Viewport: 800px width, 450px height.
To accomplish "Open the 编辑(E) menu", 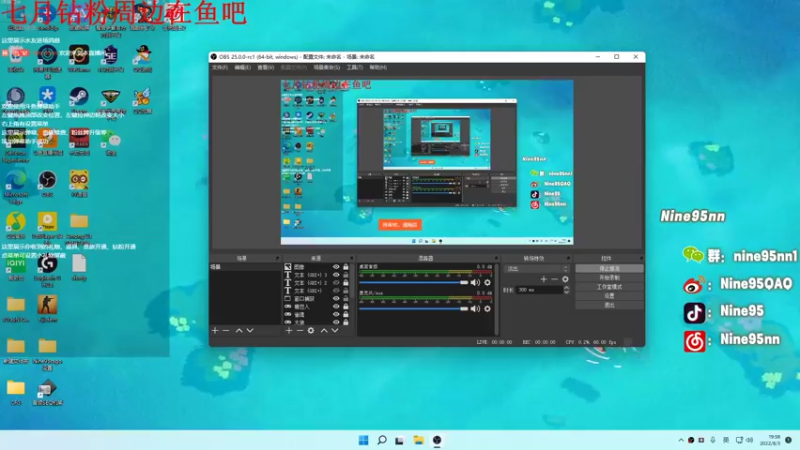I will coord(242,67).
